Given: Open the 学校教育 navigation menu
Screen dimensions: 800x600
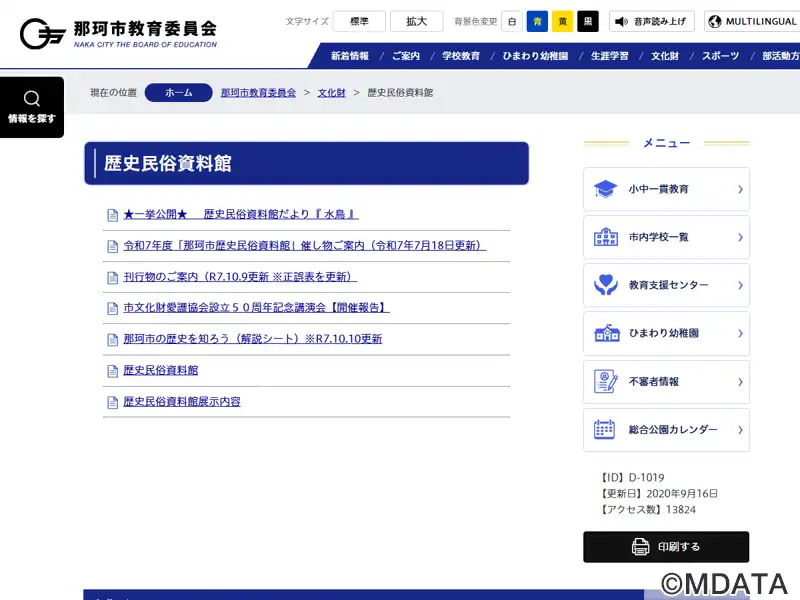Looking at the screenshot, I should pyautogui.click(x=463, y=56).
